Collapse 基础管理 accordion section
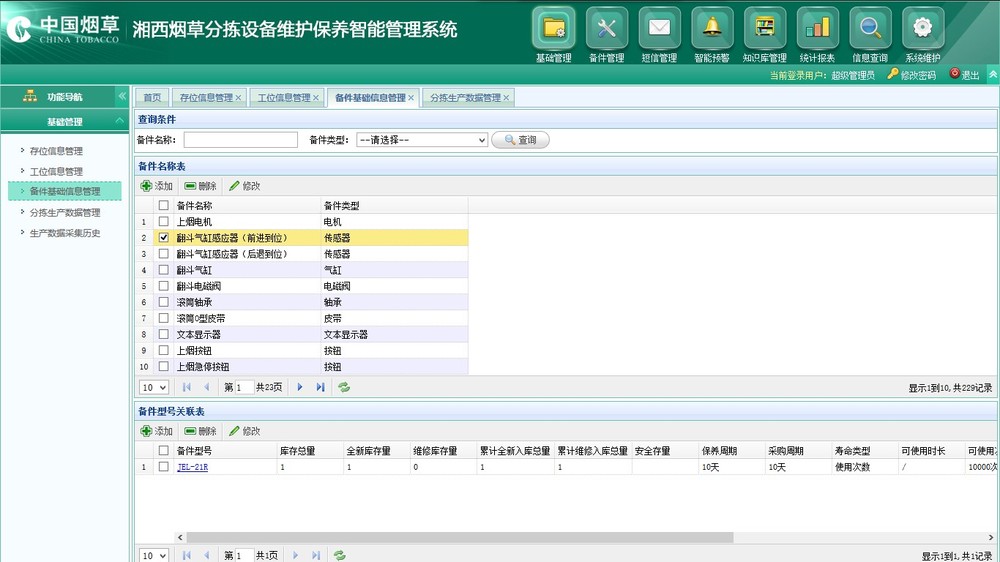The width and height of the screenshot is (1000, 562). click(120, 121)
